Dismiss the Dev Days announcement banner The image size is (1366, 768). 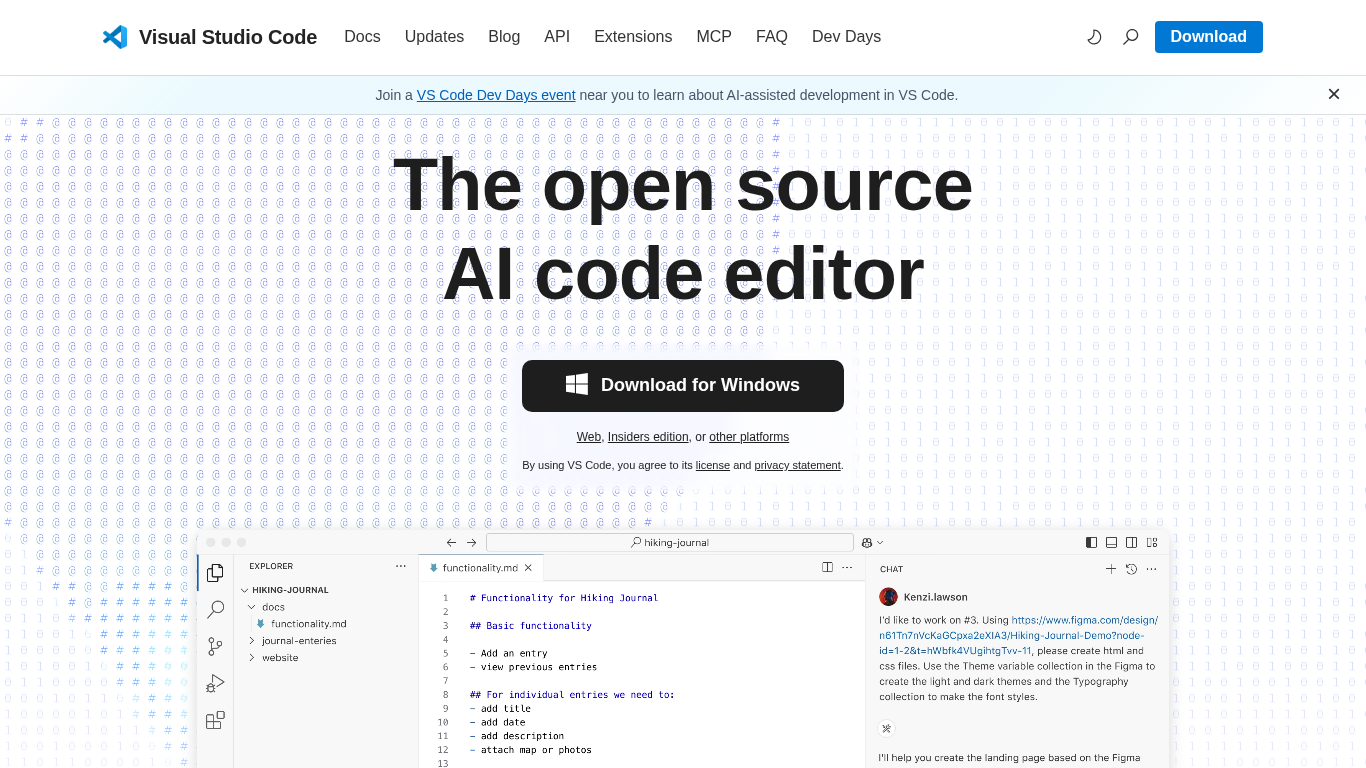coord(1333,94)
